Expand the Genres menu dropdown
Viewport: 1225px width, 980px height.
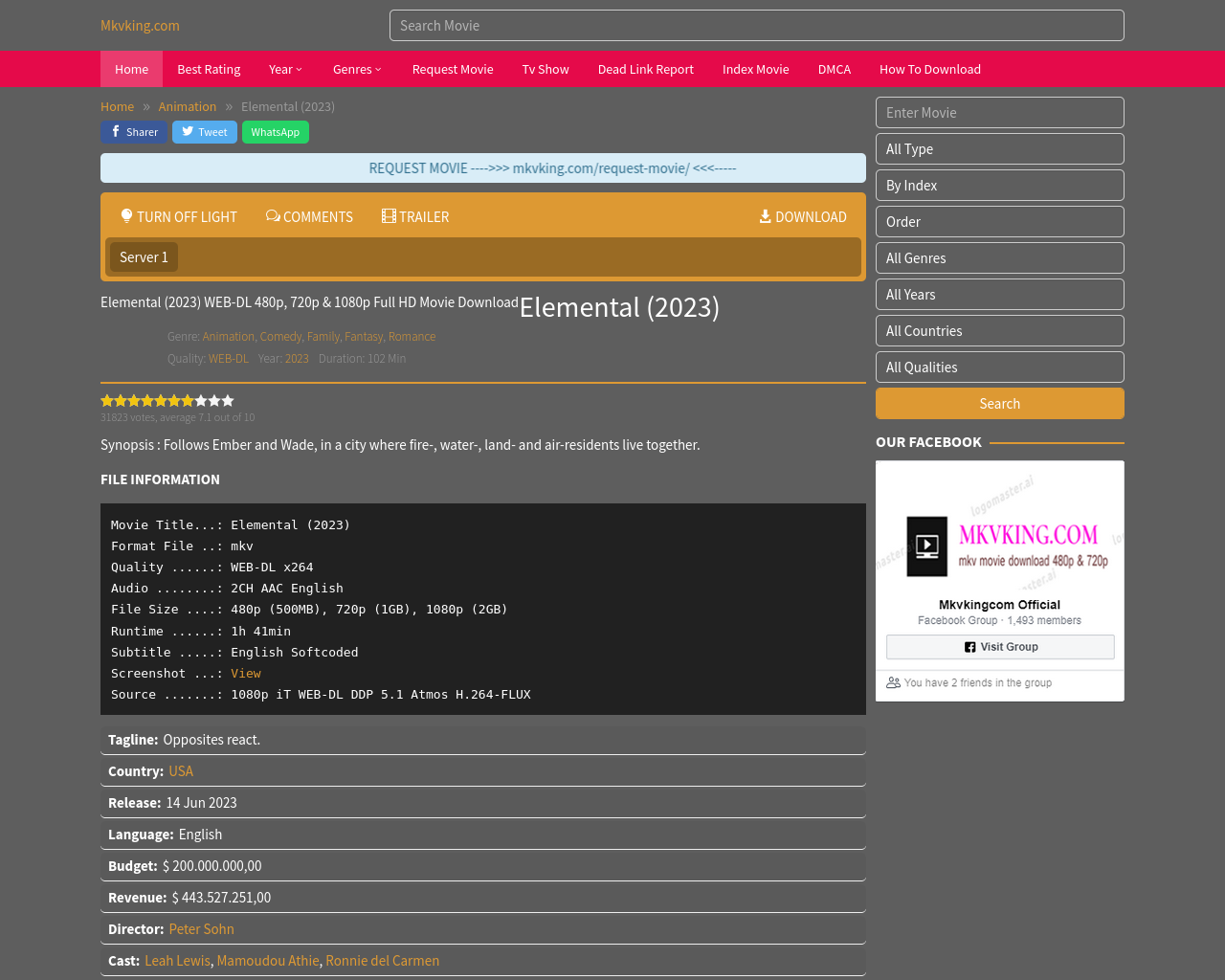[x=357, y=69]
